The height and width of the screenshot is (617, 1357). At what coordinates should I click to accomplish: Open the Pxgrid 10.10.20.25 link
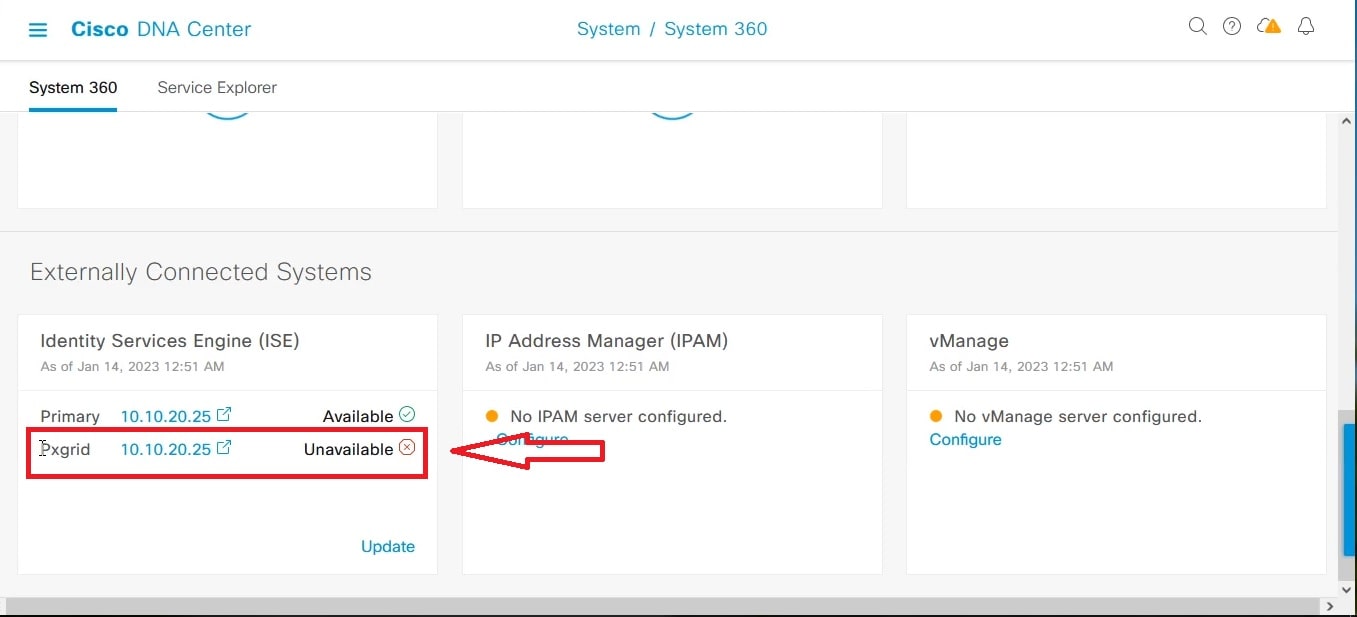pyautogui.click(x=166, y=449)
